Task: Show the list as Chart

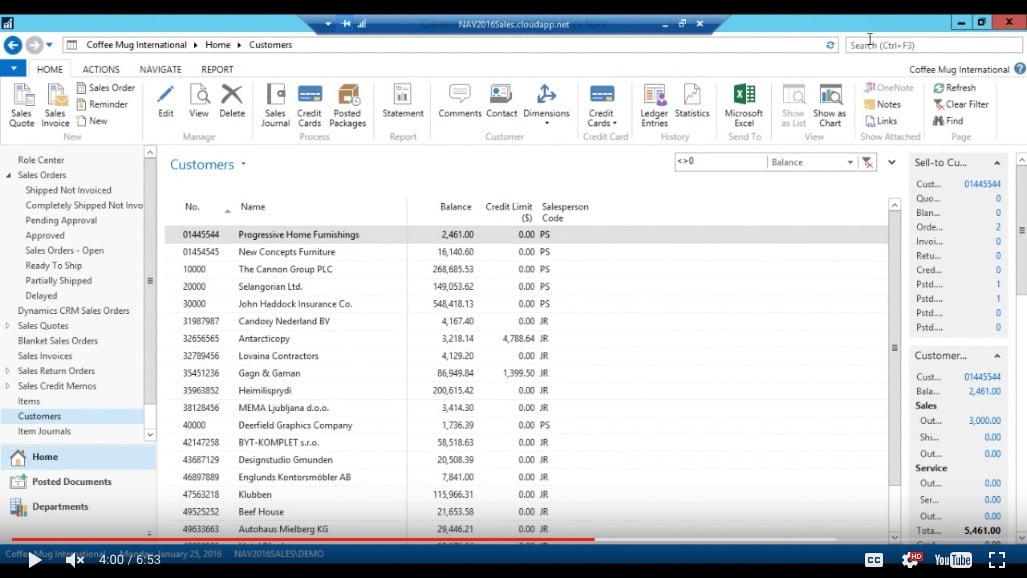Action: (x=830, y=105)
